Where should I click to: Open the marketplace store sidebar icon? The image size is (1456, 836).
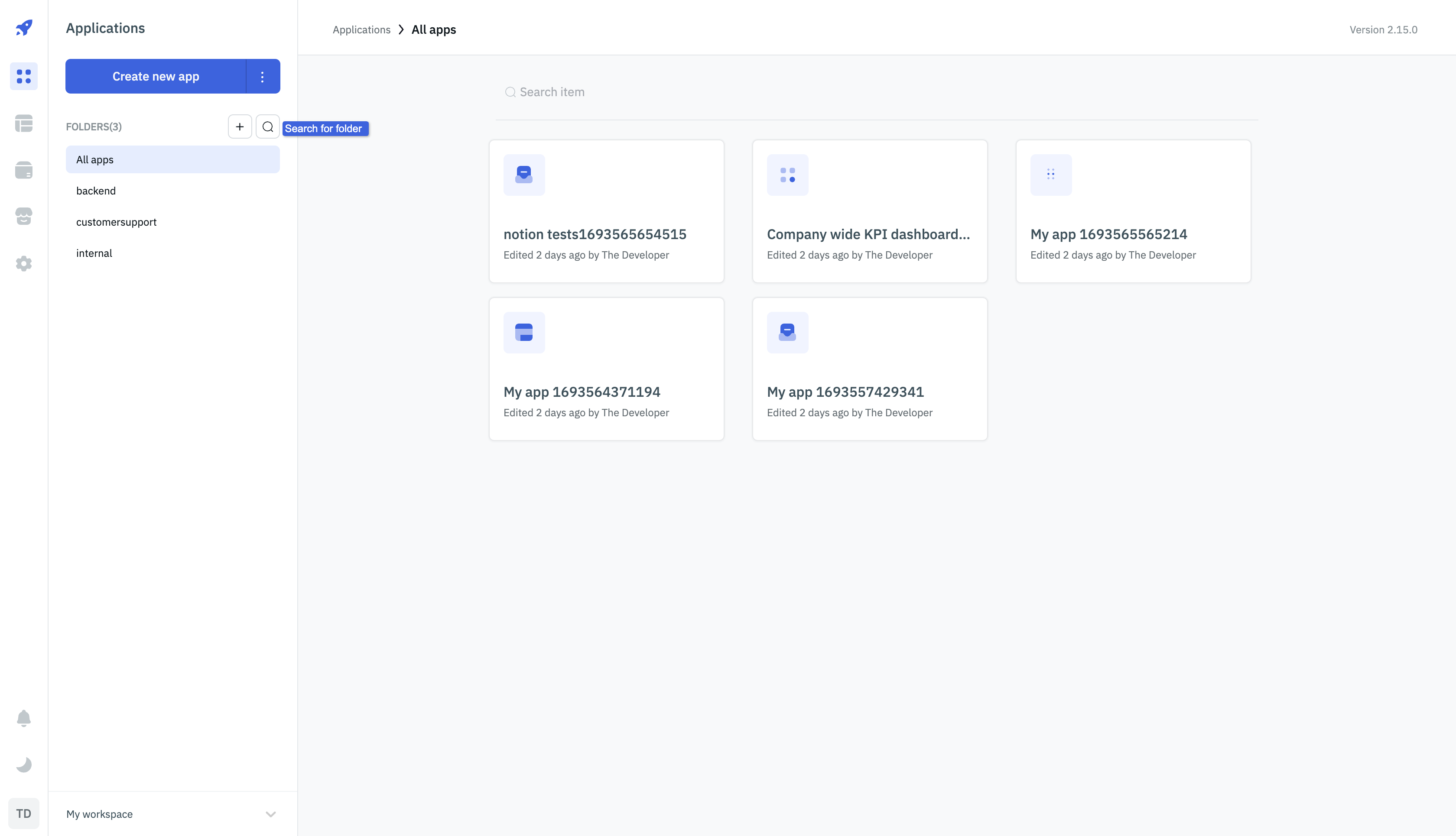[23, 217]
